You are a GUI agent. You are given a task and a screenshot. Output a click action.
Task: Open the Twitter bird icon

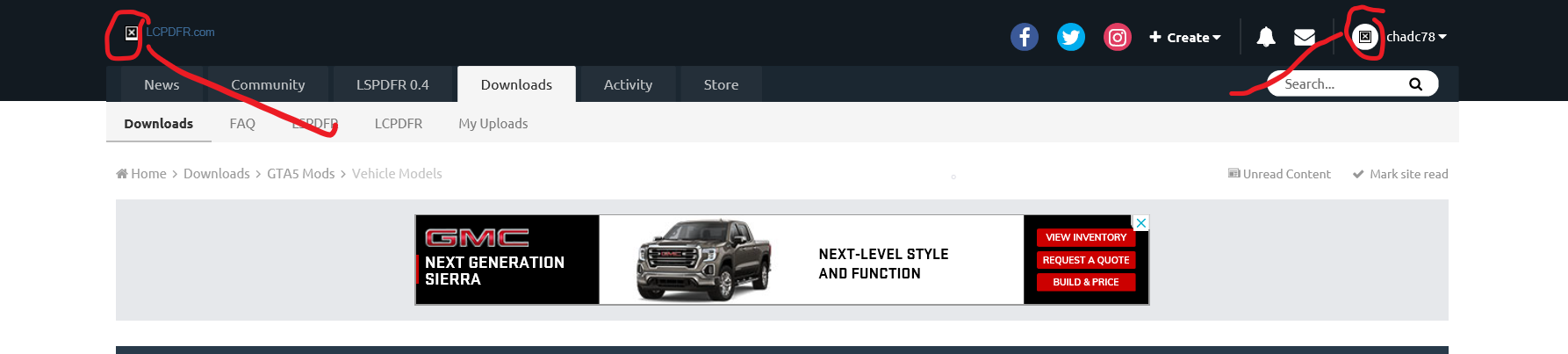1071,37
